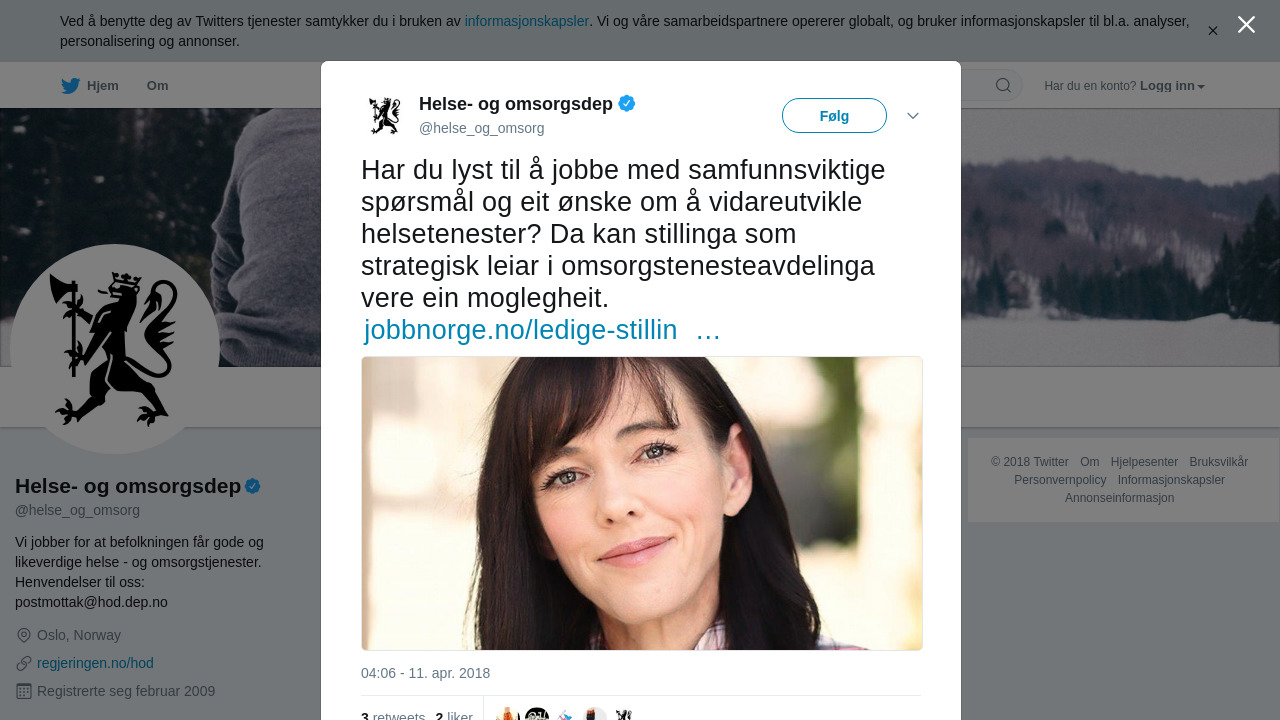This screenshot has width=1280, height=720.
Task: Close the tweet overlay with large X
Action: 1246,25
